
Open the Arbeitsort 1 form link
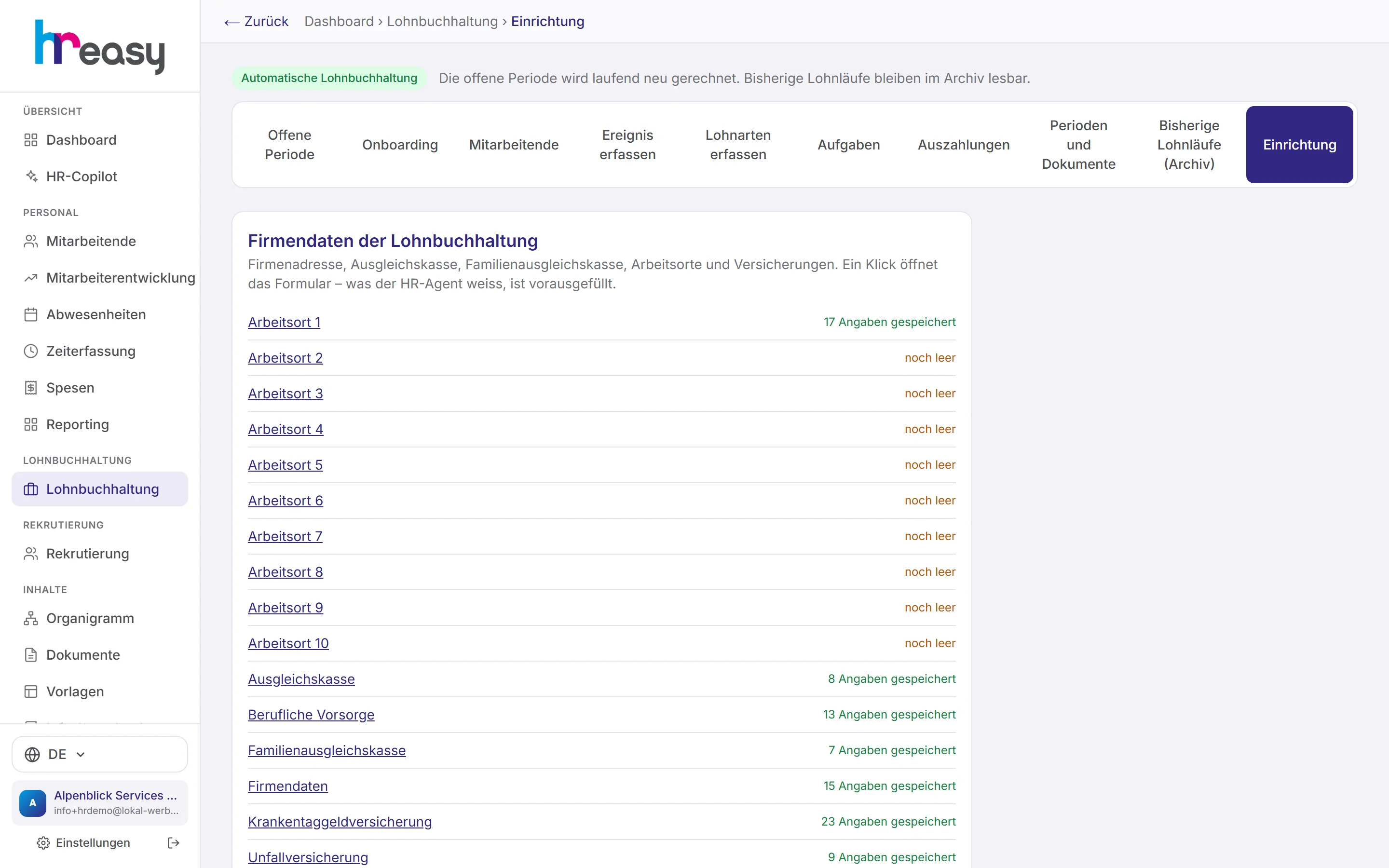click(284, 322)
